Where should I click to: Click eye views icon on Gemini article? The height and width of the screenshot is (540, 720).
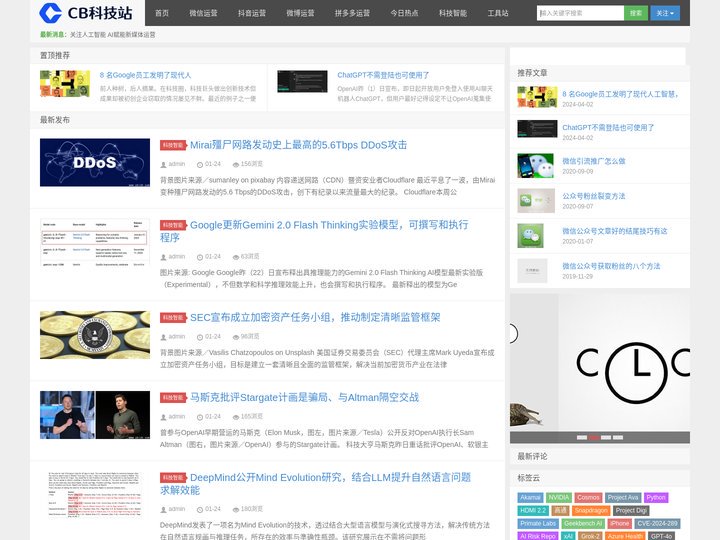(236, 257)
